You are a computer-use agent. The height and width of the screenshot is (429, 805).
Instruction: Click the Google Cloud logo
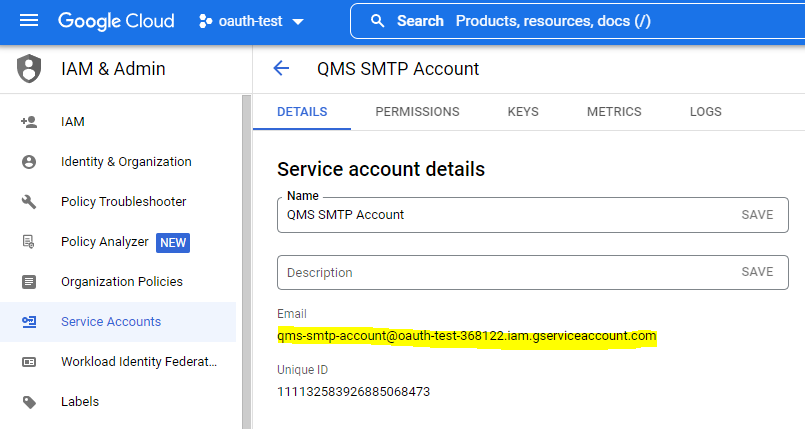click(x=116, y=21)
